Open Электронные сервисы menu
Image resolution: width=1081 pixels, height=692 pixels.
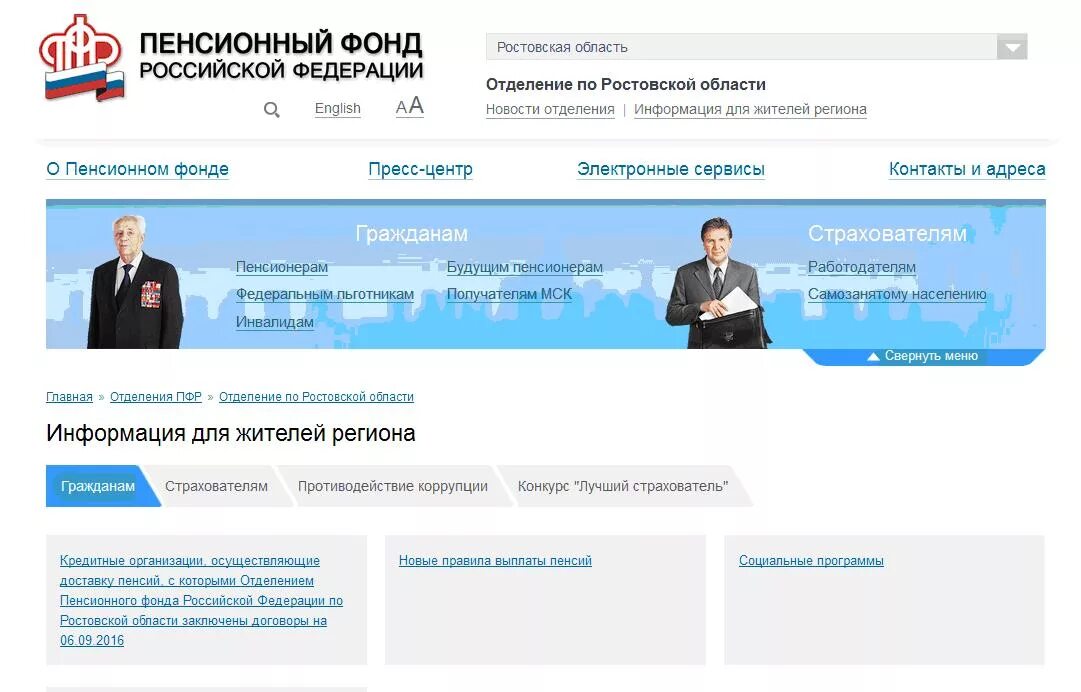pyautogui.click(x=671, y=170)
